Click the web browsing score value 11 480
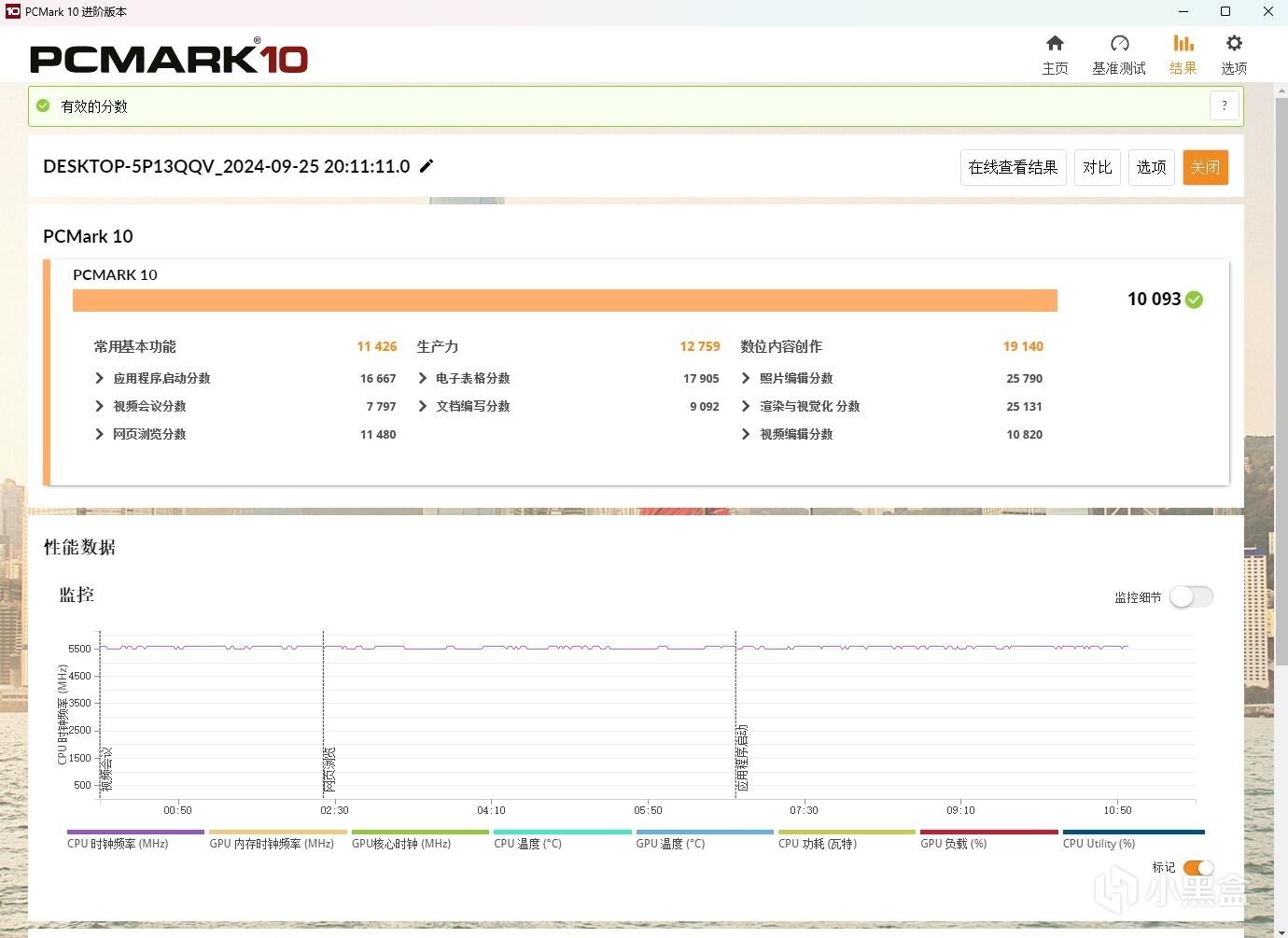The height and width of the screenshot is (938, 1288). click(x=378, y=434)
